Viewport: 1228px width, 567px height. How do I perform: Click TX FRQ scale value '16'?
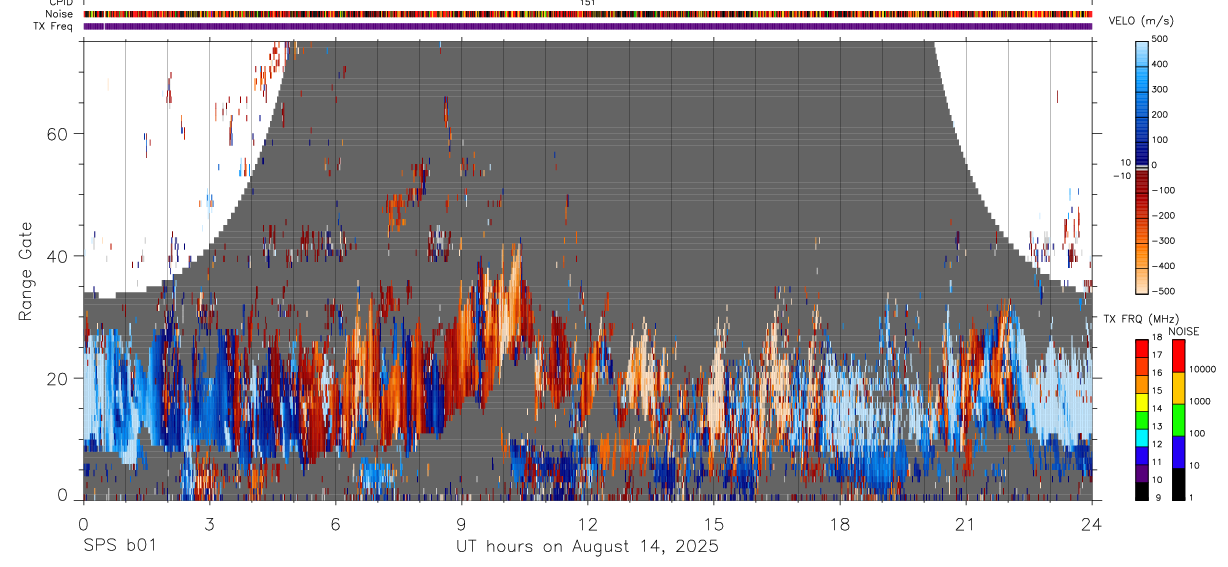point(1157,372)
